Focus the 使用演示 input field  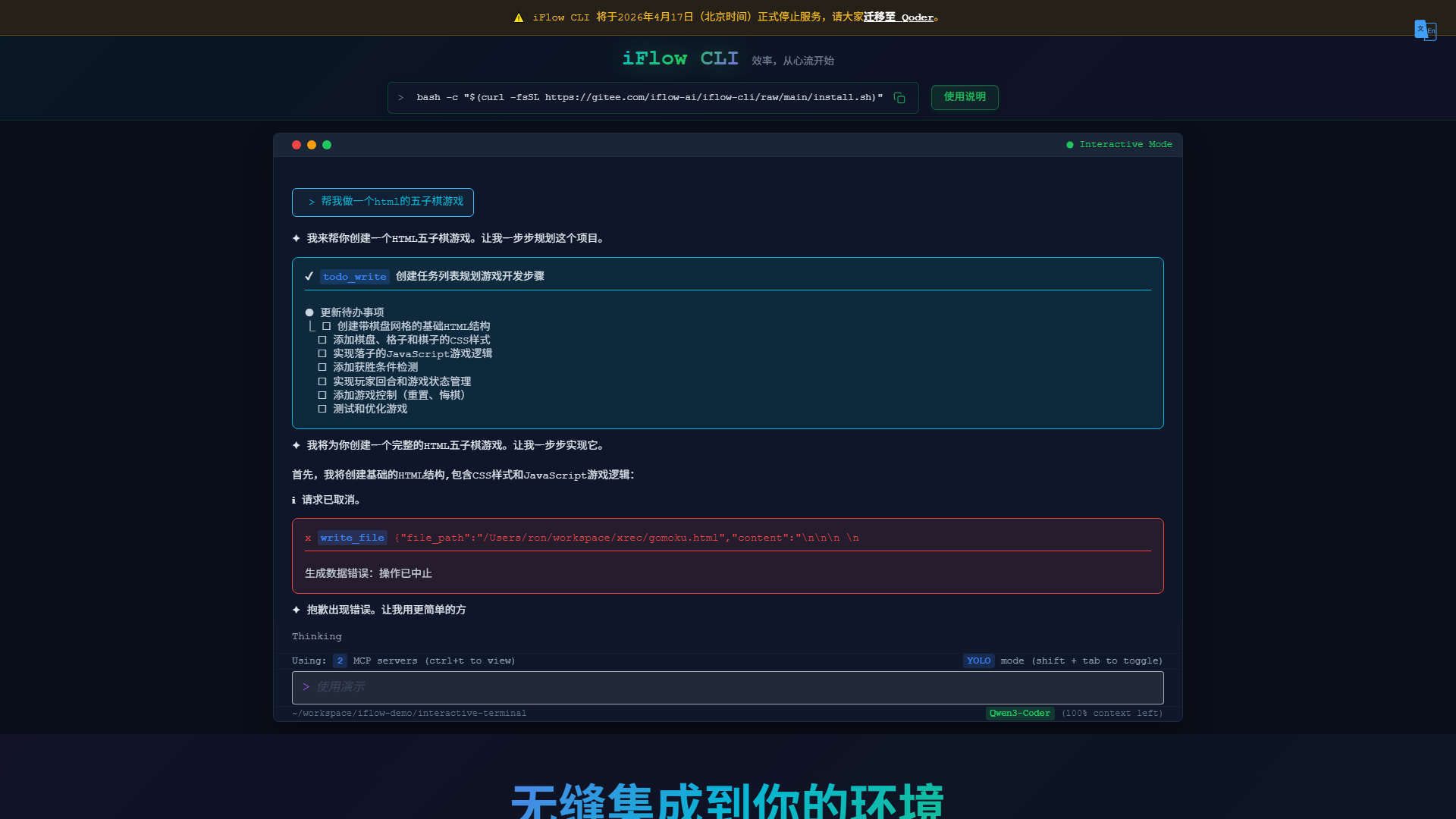[728, 687]
